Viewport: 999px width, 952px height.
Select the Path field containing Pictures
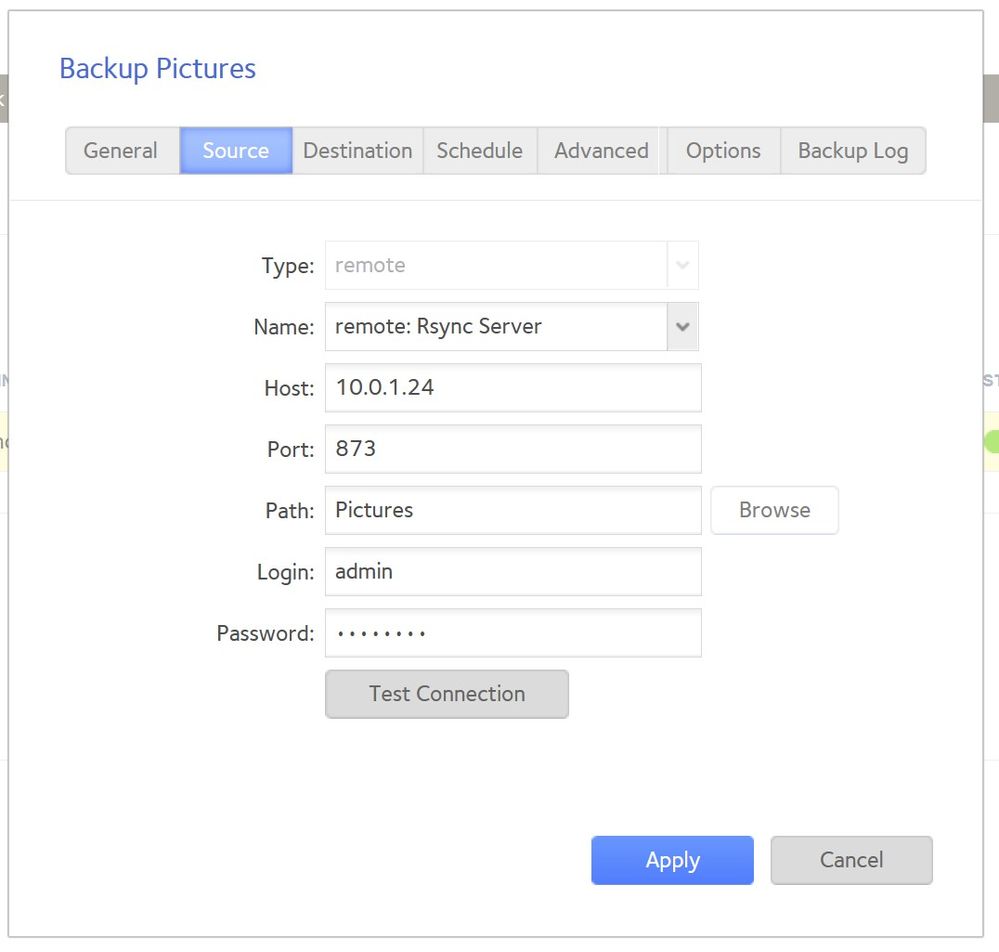click(513, 510)
